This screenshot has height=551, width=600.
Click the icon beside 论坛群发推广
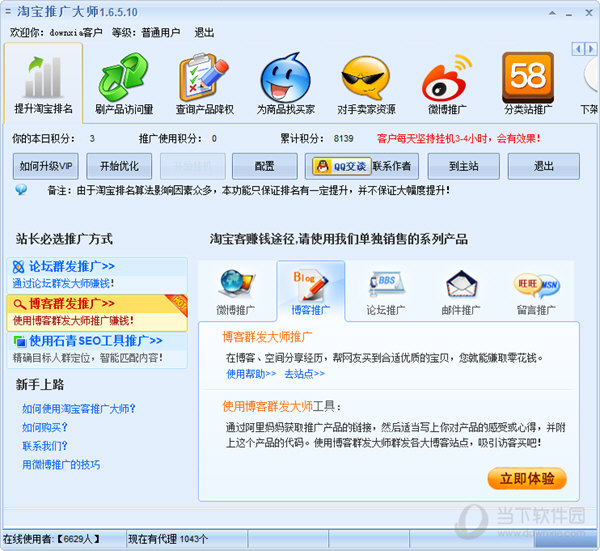18,267
